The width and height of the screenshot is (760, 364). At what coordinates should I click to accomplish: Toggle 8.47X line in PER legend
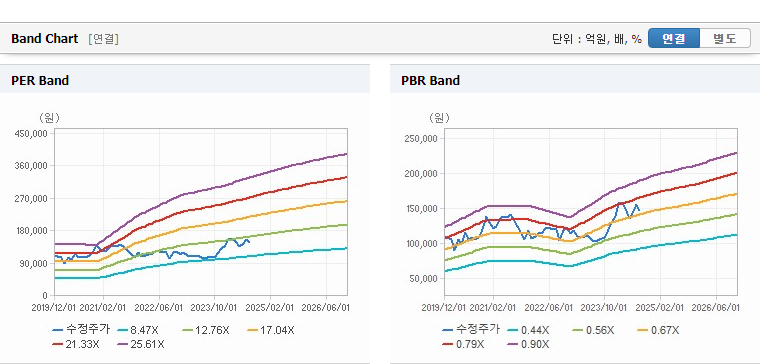tap(138, 331)
